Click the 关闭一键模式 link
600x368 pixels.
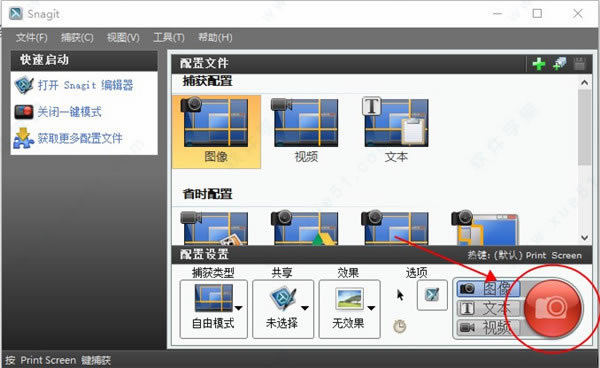coord(69,112)
